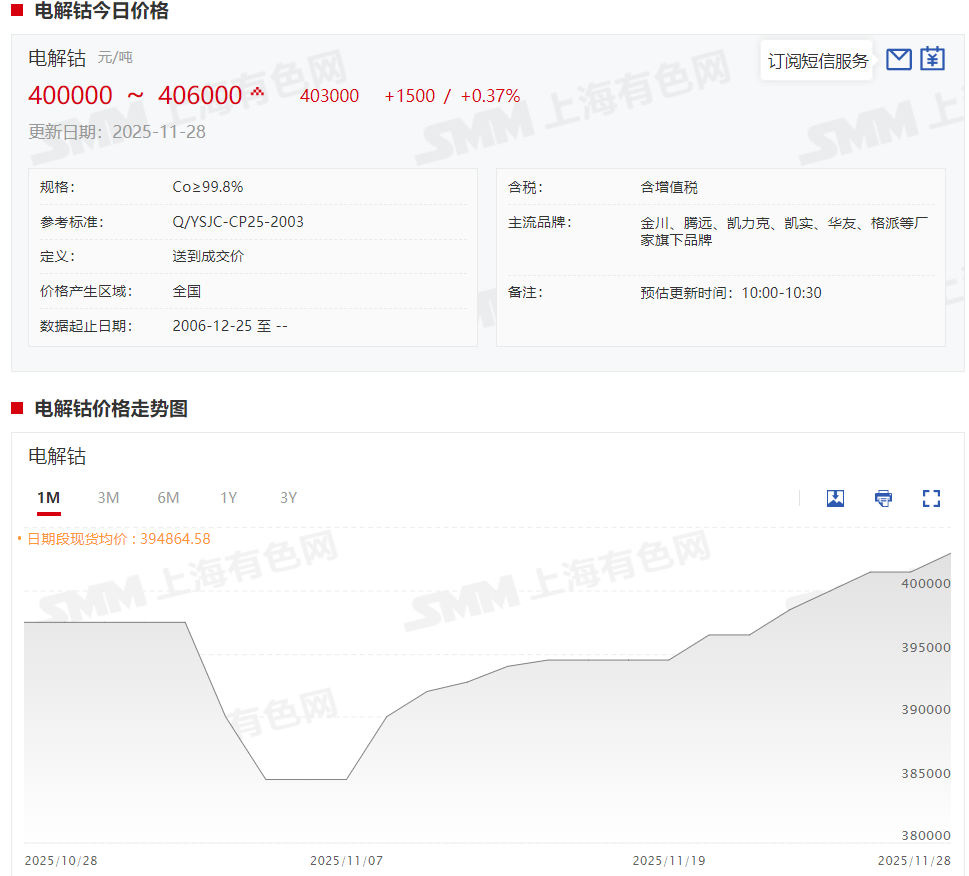
Task: Click the red price-rise arrow beside 406000
Action: (x=257, y=93)
